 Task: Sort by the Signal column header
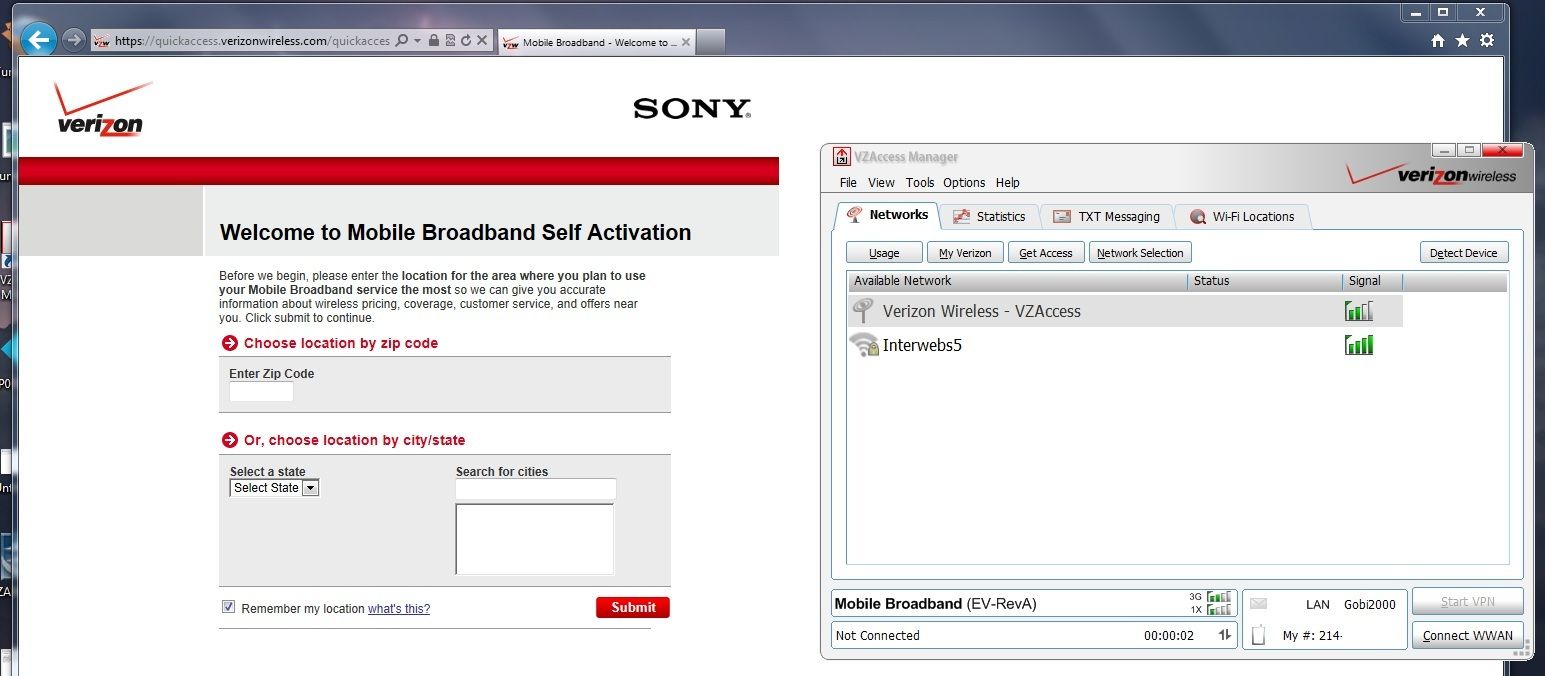click(x=1372, y=281)
